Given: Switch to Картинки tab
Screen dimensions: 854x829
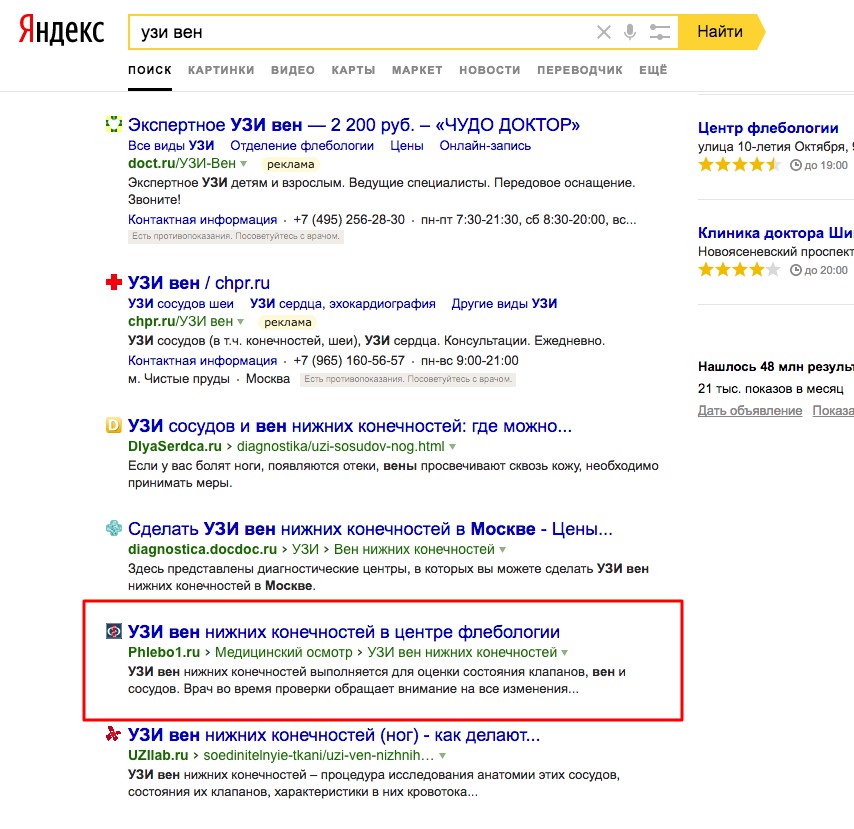Looking at the screenshot, I should [x=221, y=70].
